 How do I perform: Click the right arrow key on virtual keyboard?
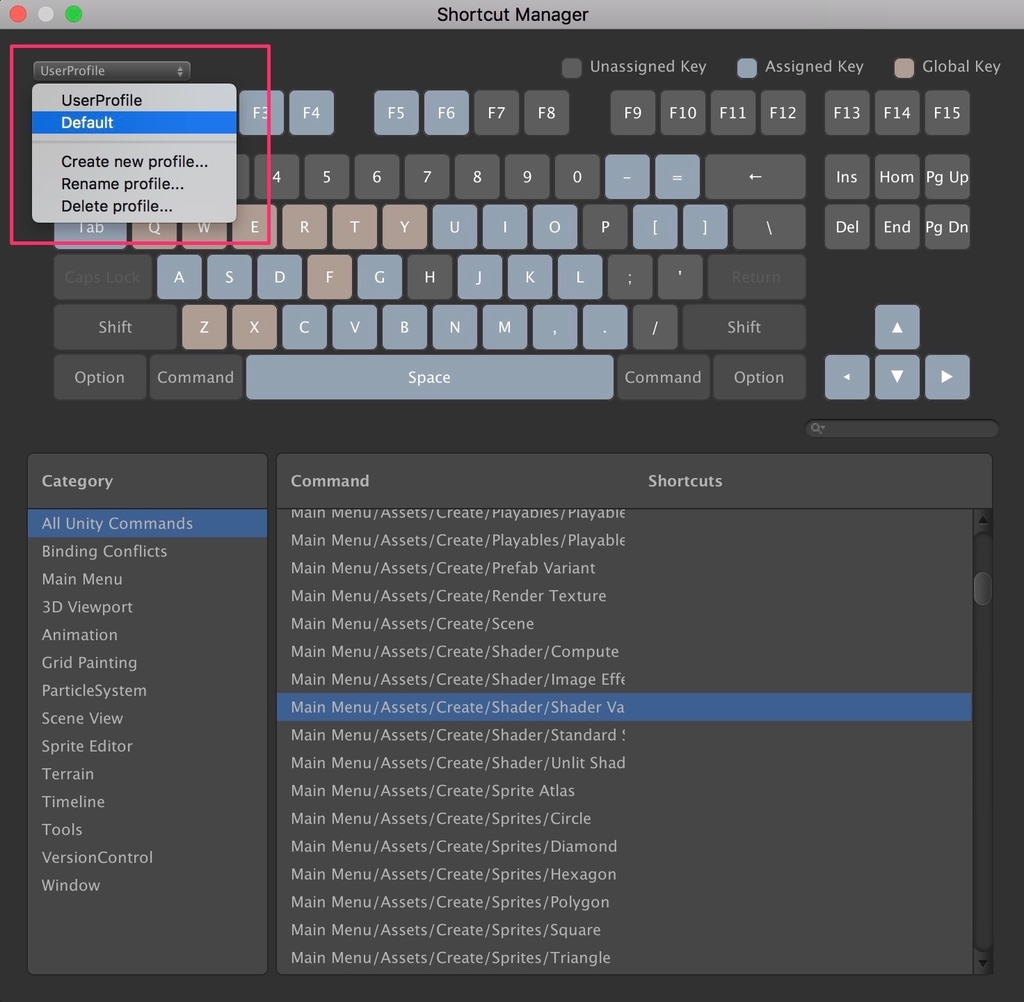(x=947, y=377)
